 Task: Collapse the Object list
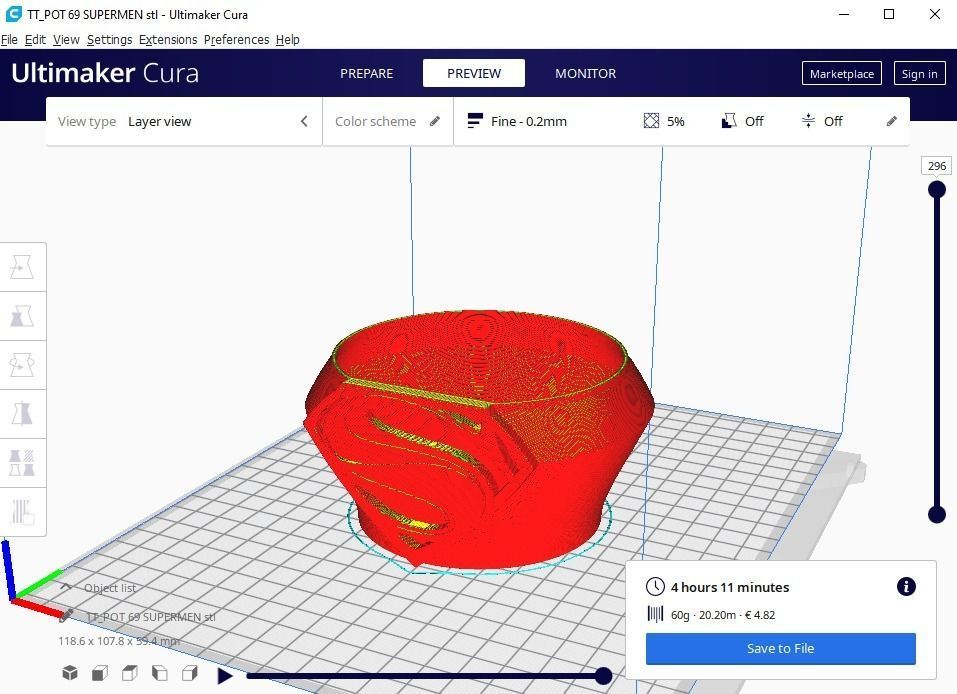coord(66,587)
